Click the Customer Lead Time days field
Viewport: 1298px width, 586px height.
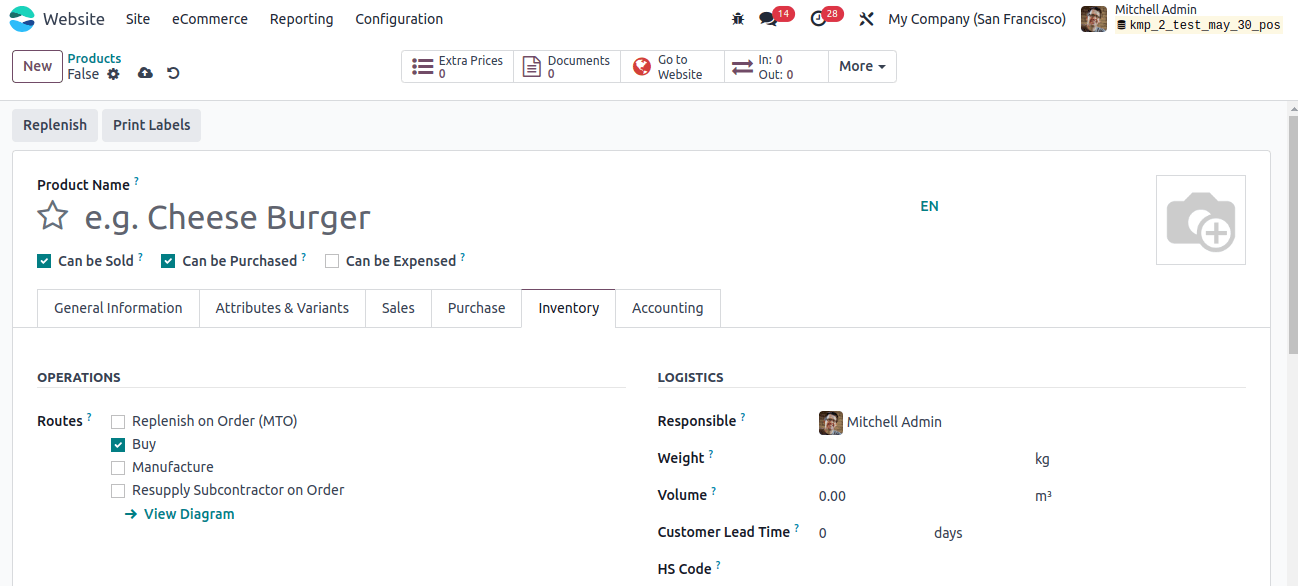872,533
